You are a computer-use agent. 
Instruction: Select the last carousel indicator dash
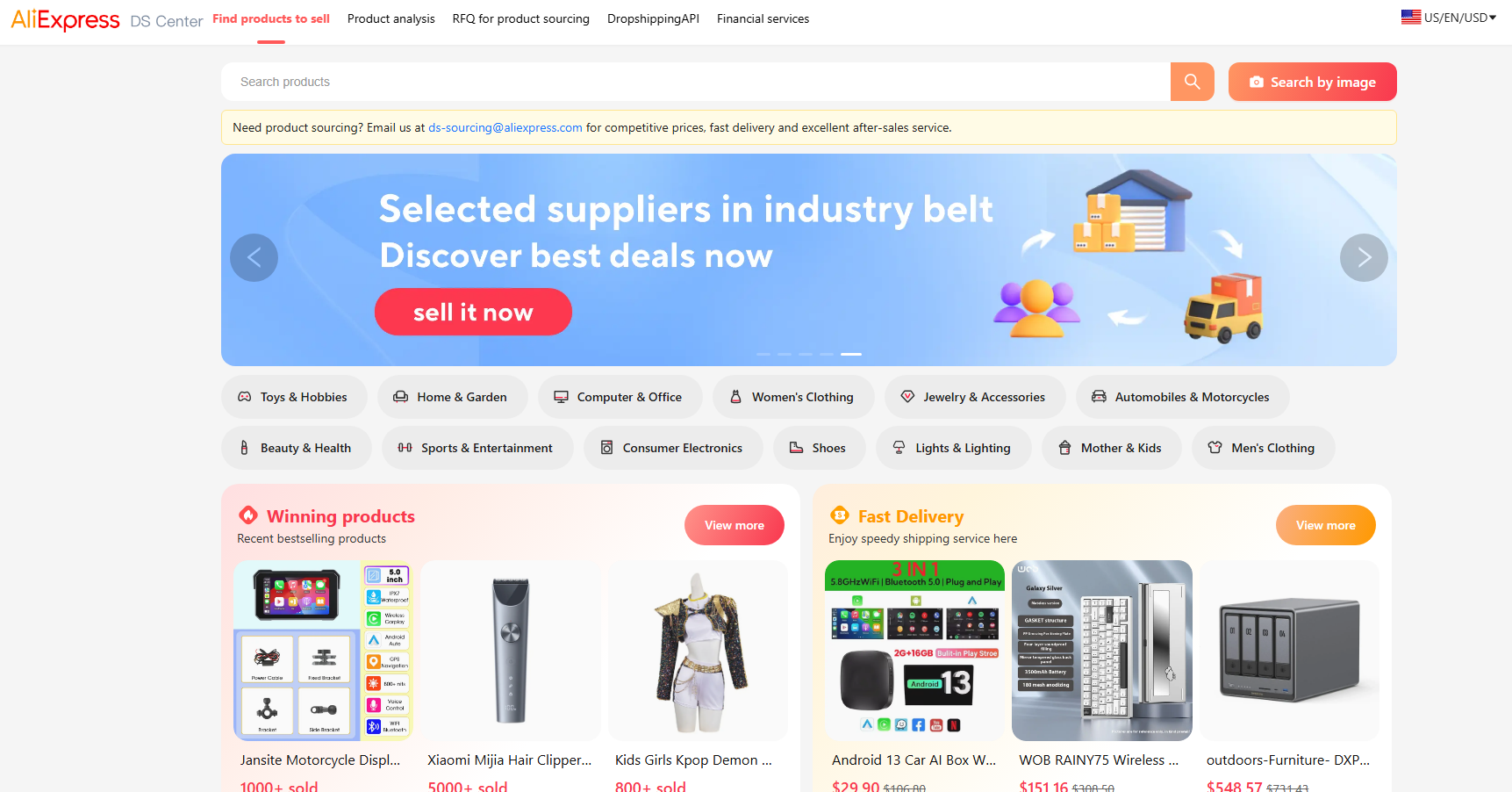pyautogui.click(x=851, y=354)
